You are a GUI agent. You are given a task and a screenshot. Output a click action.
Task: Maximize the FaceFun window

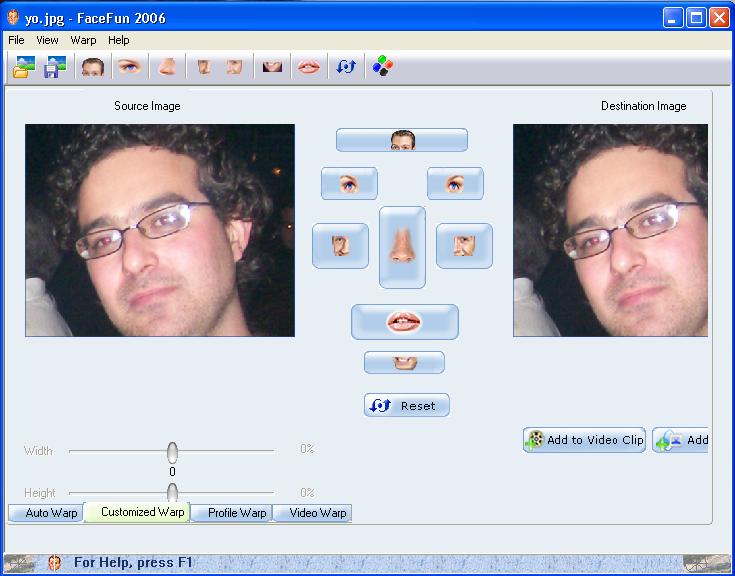point(696,18)
